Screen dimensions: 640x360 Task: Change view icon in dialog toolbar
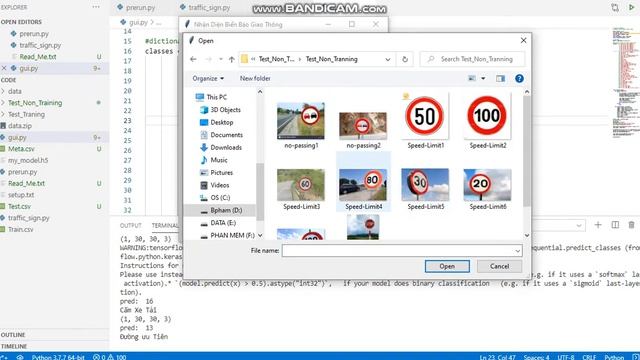click(472, 78)
